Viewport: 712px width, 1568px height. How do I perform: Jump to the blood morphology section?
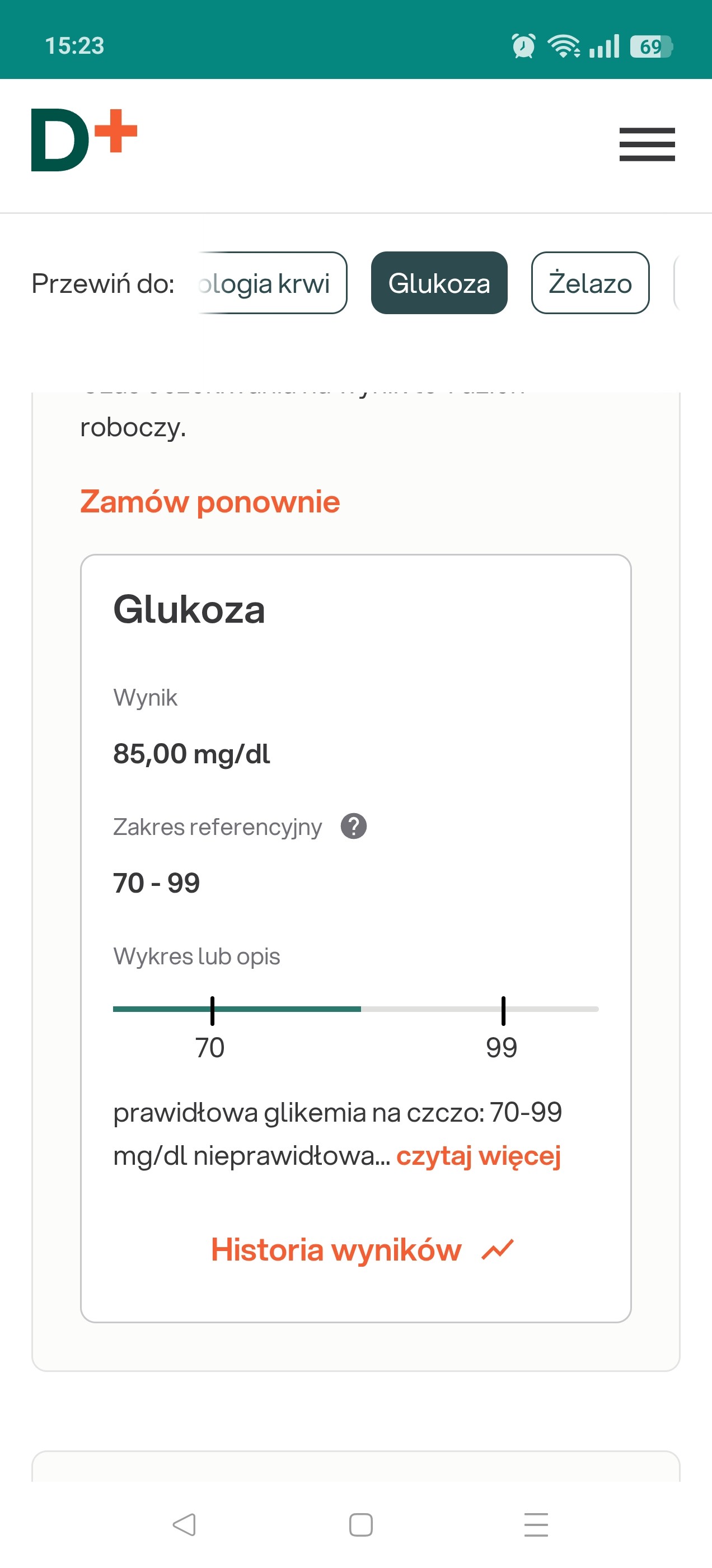(271, 283)
